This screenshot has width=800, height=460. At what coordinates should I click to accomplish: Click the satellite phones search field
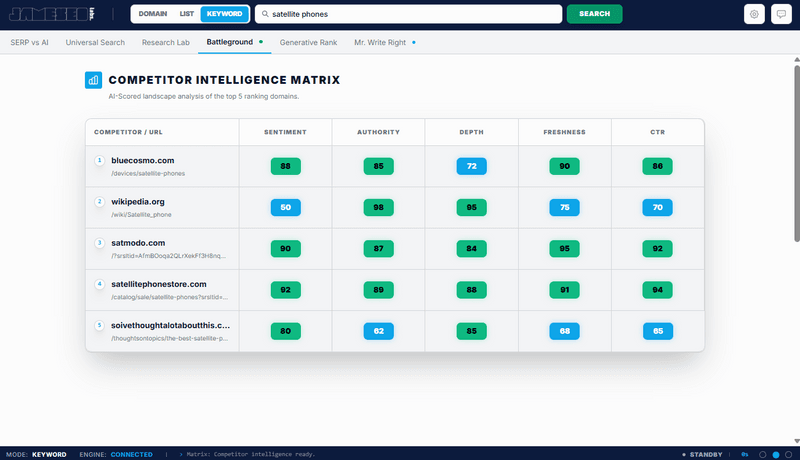coord(409,14)
